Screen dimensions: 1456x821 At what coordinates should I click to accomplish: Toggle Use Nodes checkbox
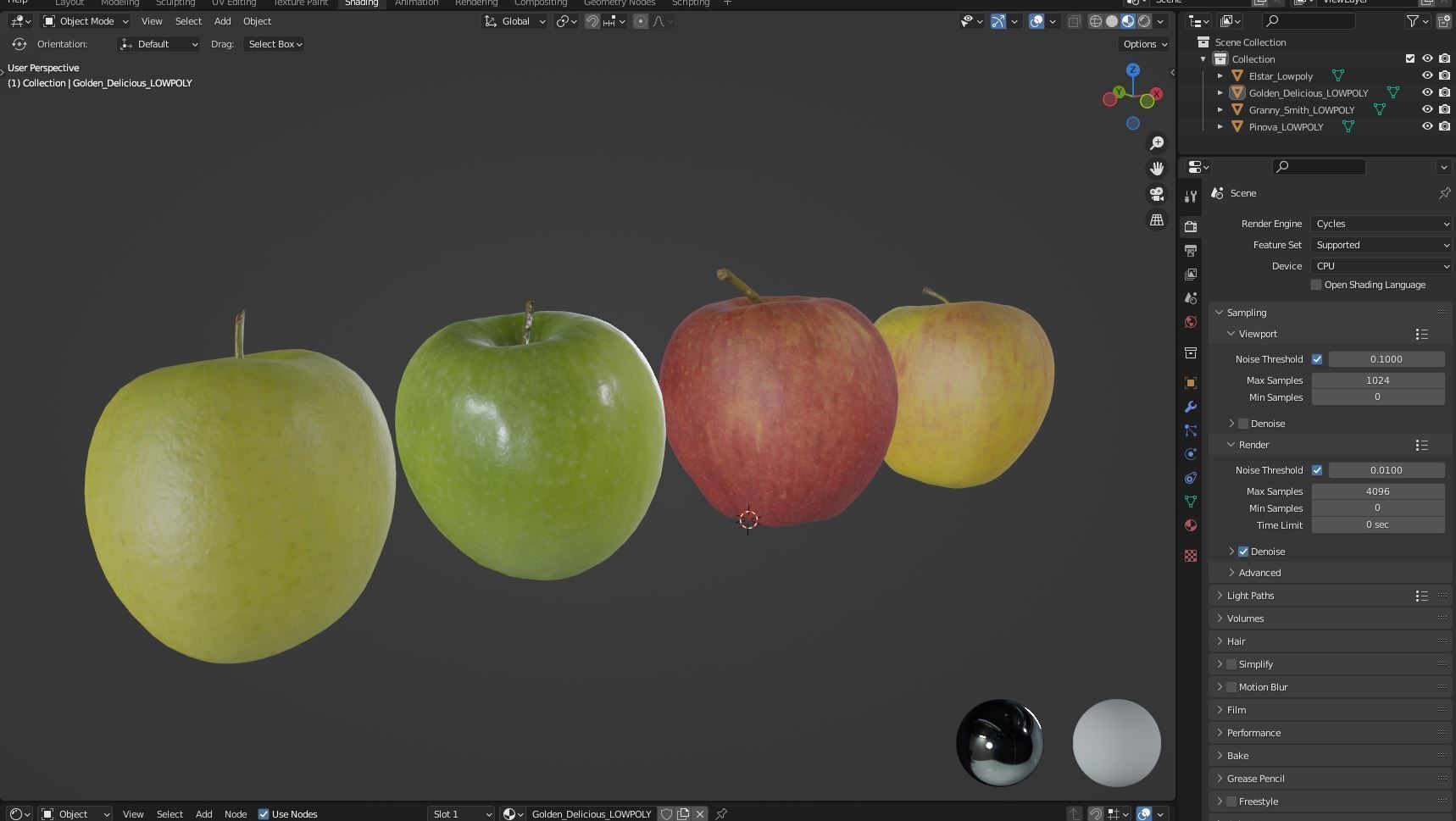(x=264, y=814)
